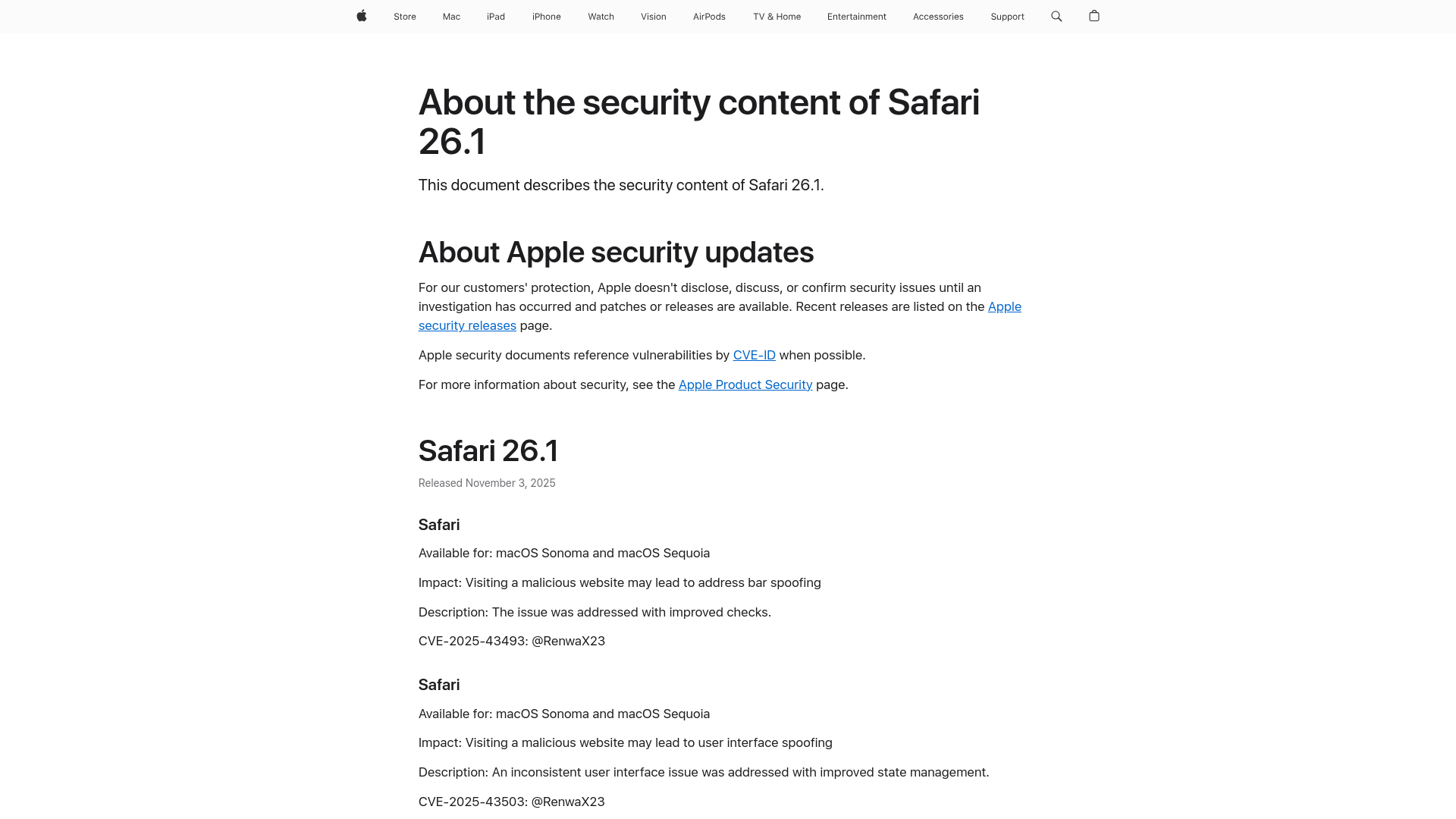
Task: Select the CVE-2025-43493 entry text
Action: click(x=511, y=641)
